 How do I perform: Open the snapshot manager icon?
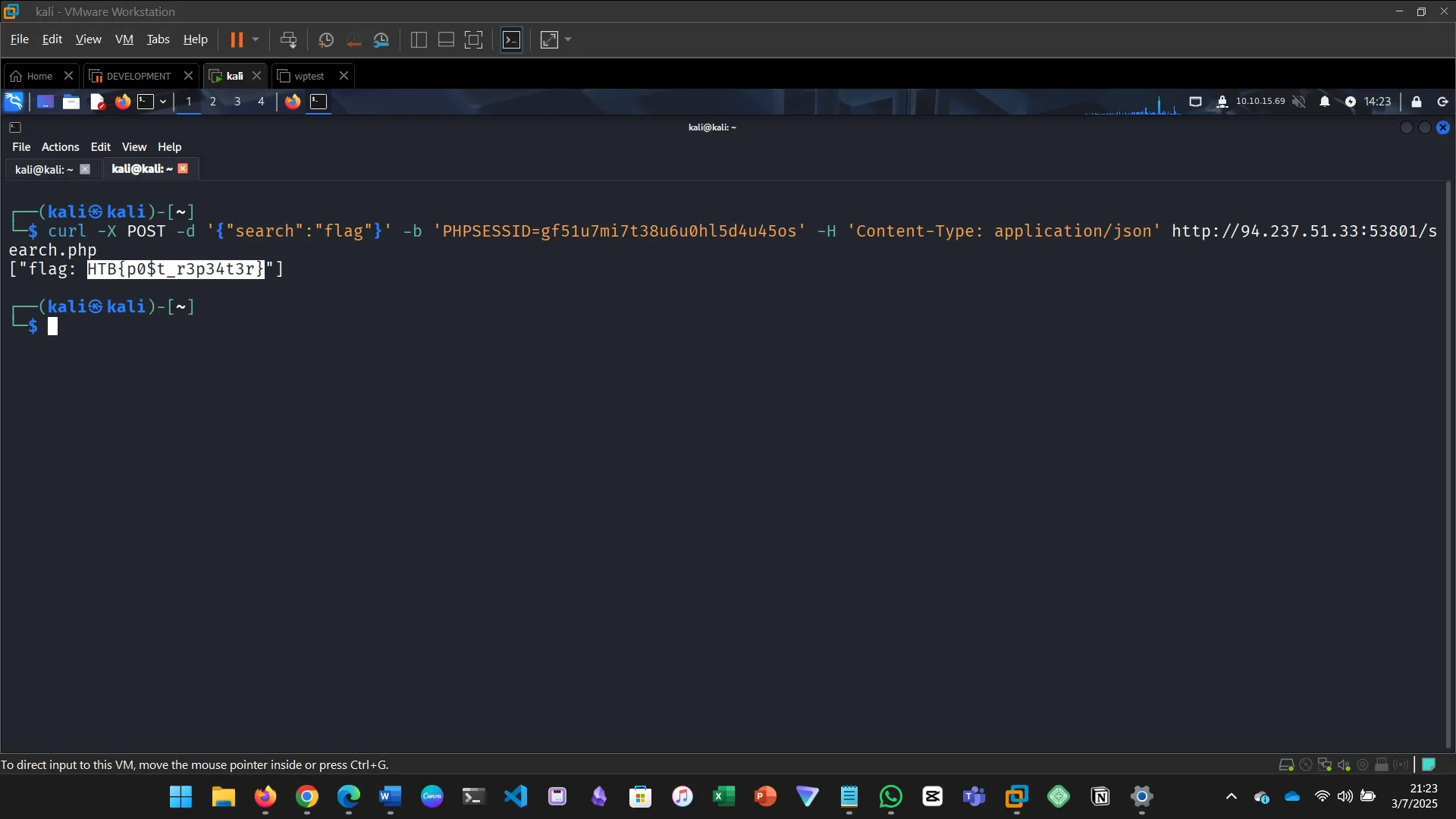pyautogui.click(x=381, y=39)
